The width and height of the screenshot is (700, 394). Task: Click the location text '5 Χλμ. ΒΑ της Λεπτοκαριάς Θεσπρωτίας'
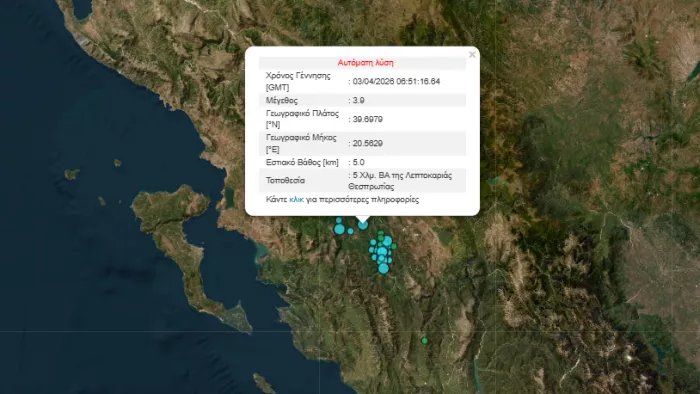point(400,181)
